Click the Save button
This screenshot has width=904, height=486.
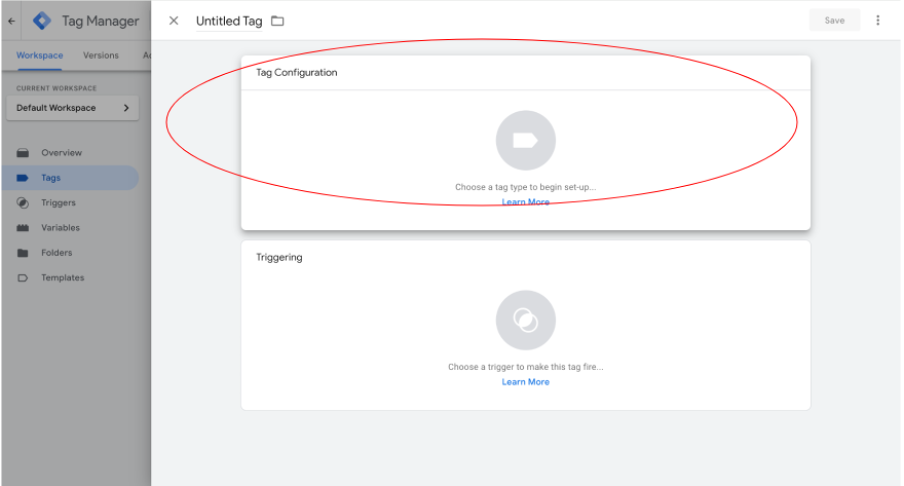[x=834, y=20]
